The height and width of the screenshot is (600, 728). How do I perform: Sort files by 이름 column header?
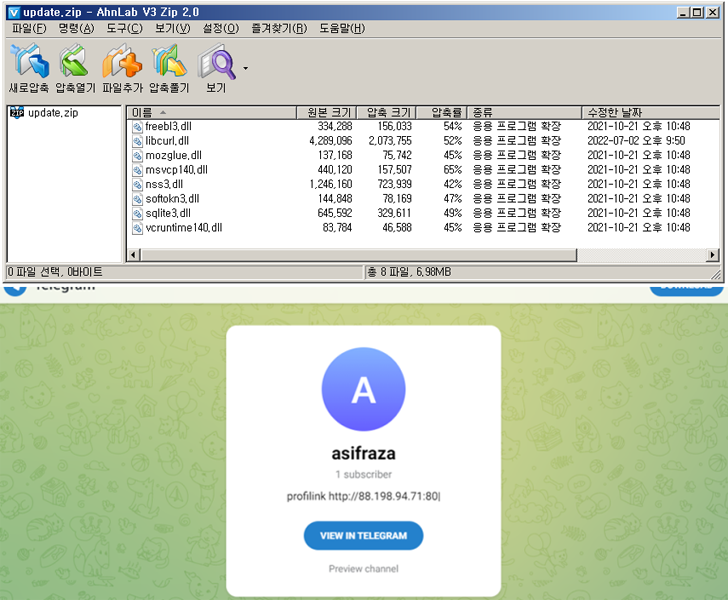(211, 112)
